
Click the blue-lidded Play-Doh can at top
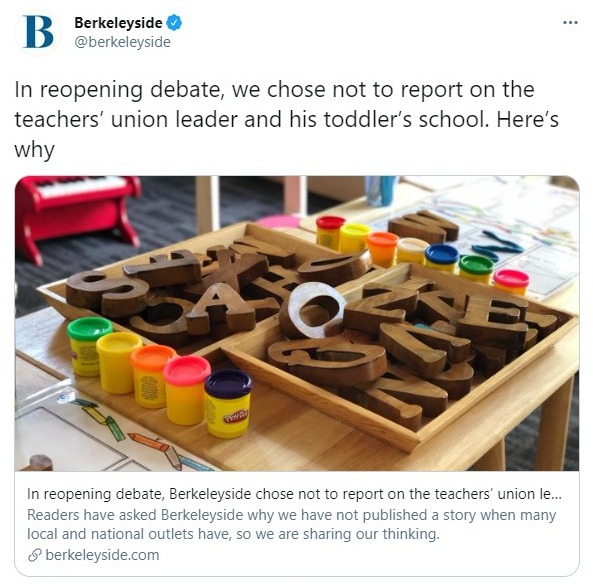[x=441, y=258]
